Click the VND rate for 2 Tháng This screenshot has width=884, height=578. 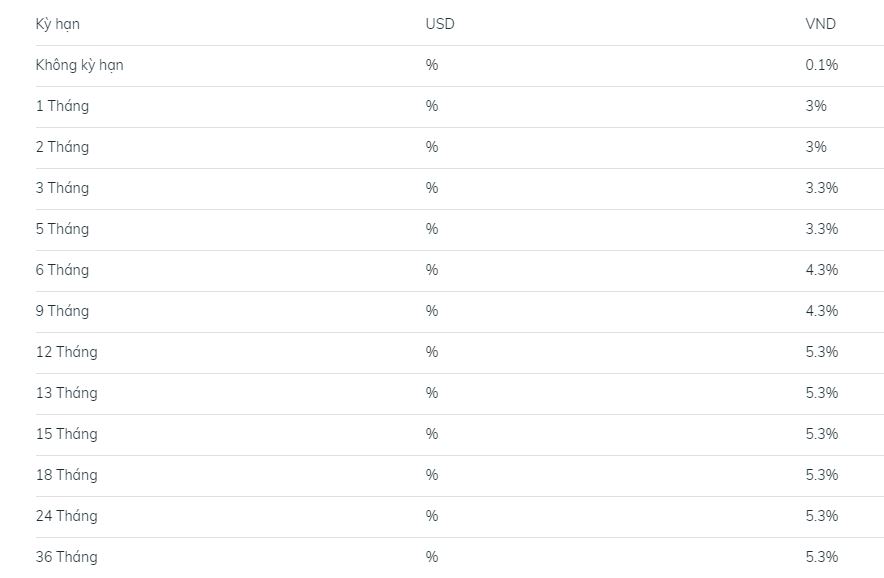pos(816,147)
